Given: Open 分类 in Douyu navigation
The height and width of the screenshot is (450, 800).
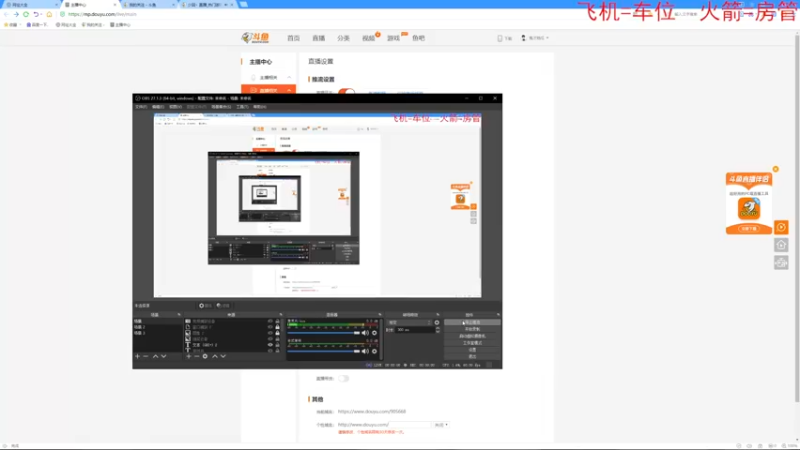Looking at the screenshot, I should [x=343, y=38].
